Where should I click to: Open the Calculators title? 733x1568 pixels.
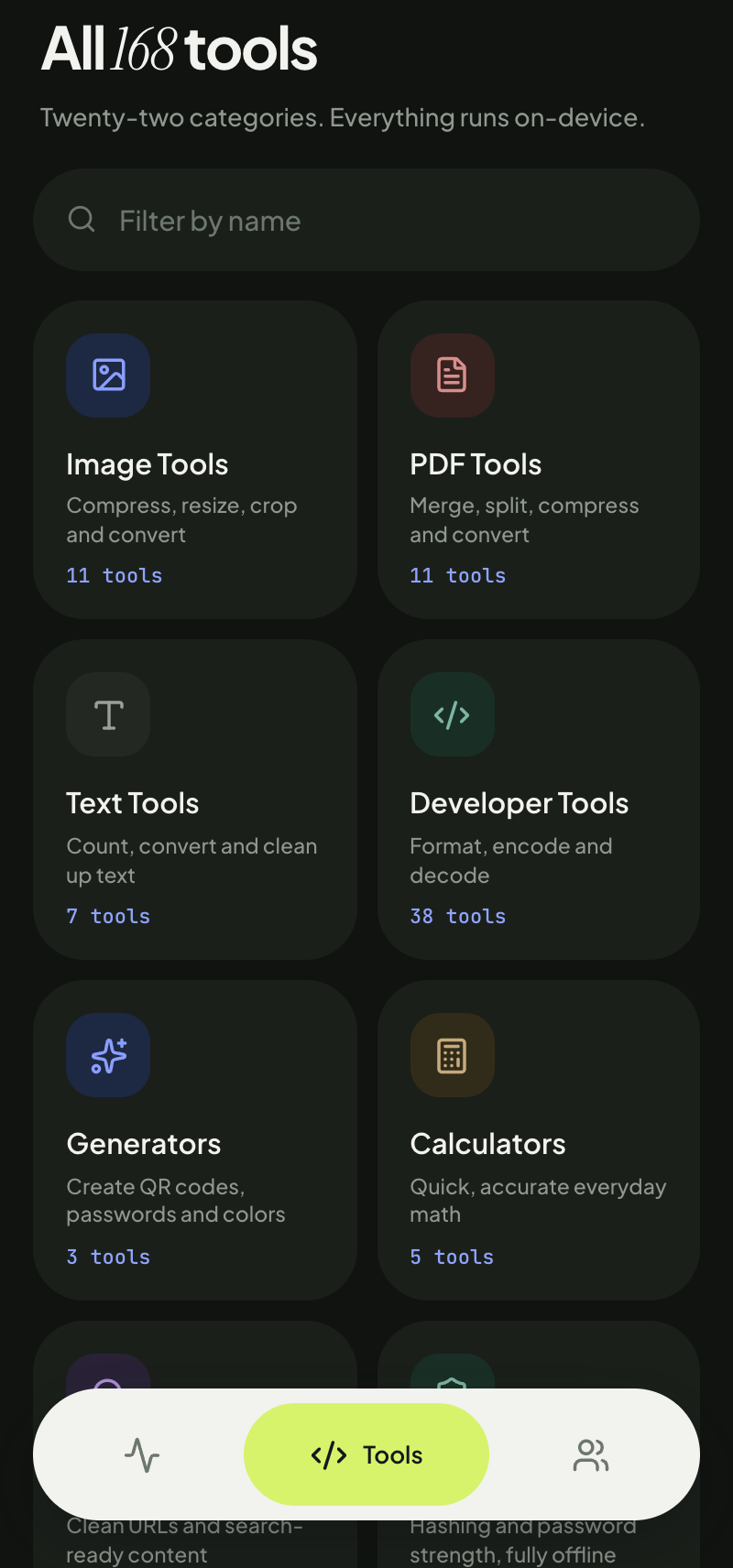488,1144
